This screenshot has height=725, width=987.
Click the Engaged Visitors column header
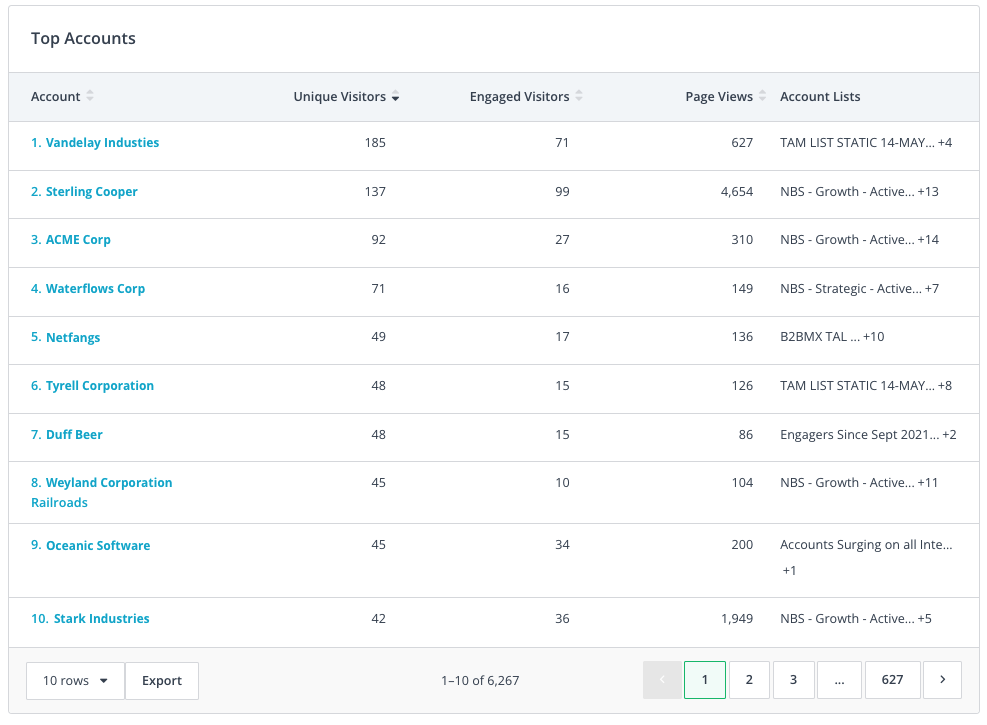(x=519, y=96)
